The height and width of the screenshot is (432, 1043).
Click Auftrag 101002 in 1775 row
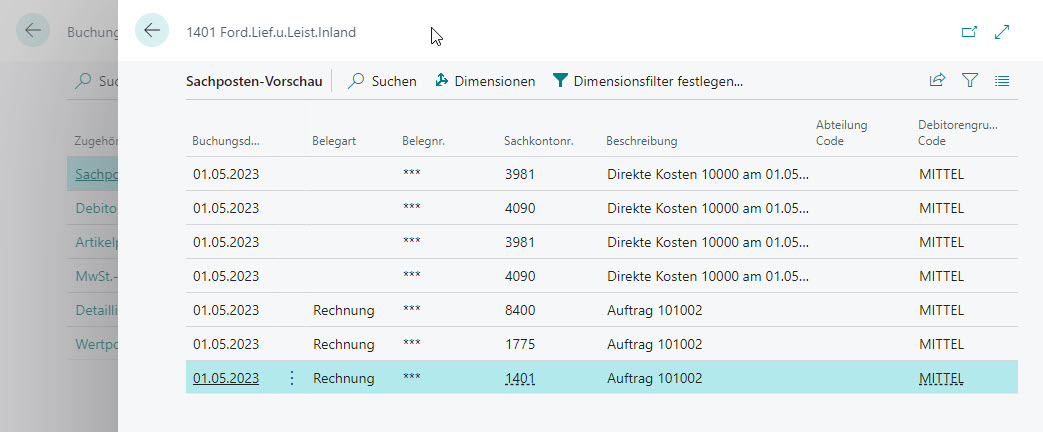tap(655, 344)
